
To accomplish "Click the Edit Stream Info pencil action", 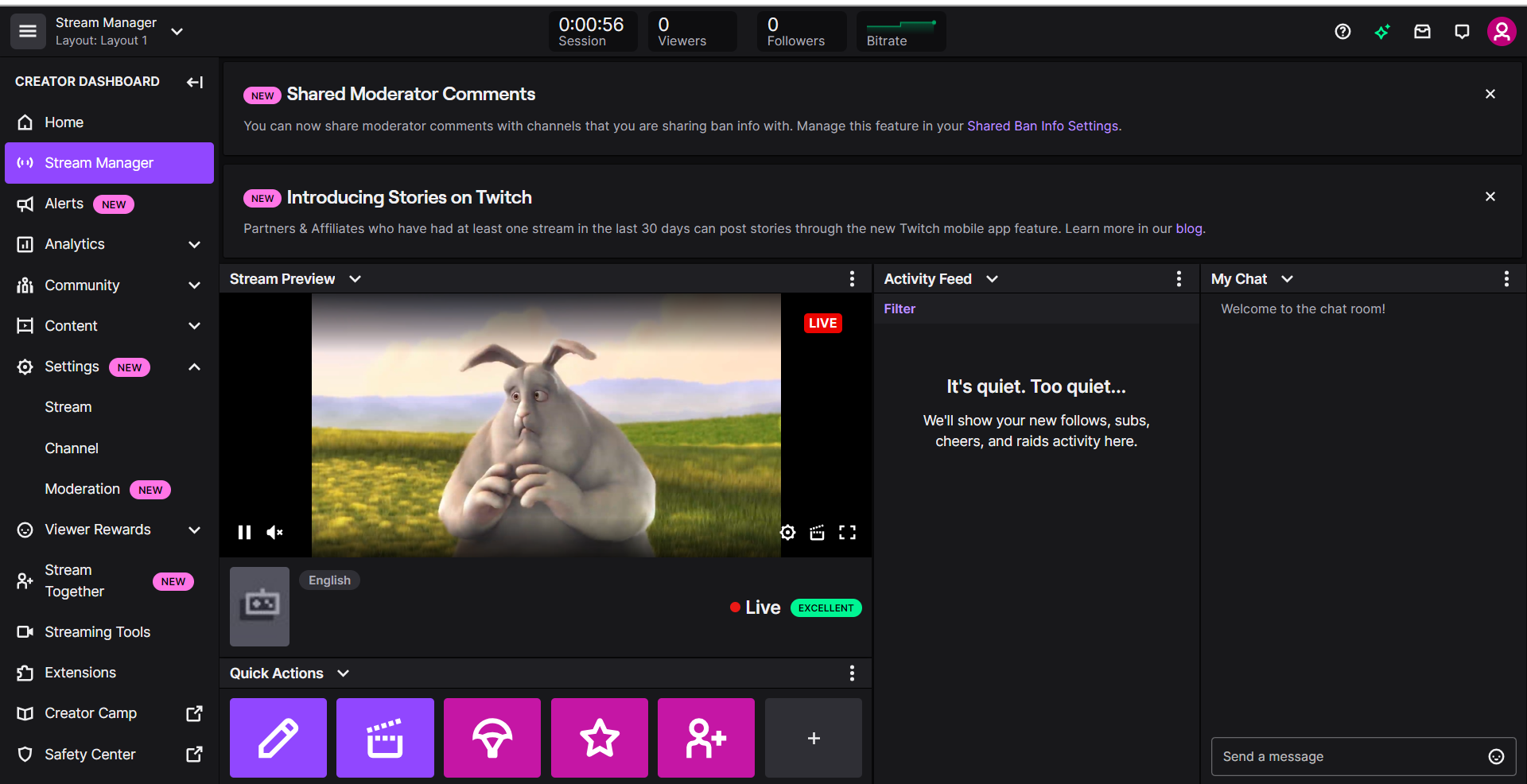I will click(x=278, y=738).
